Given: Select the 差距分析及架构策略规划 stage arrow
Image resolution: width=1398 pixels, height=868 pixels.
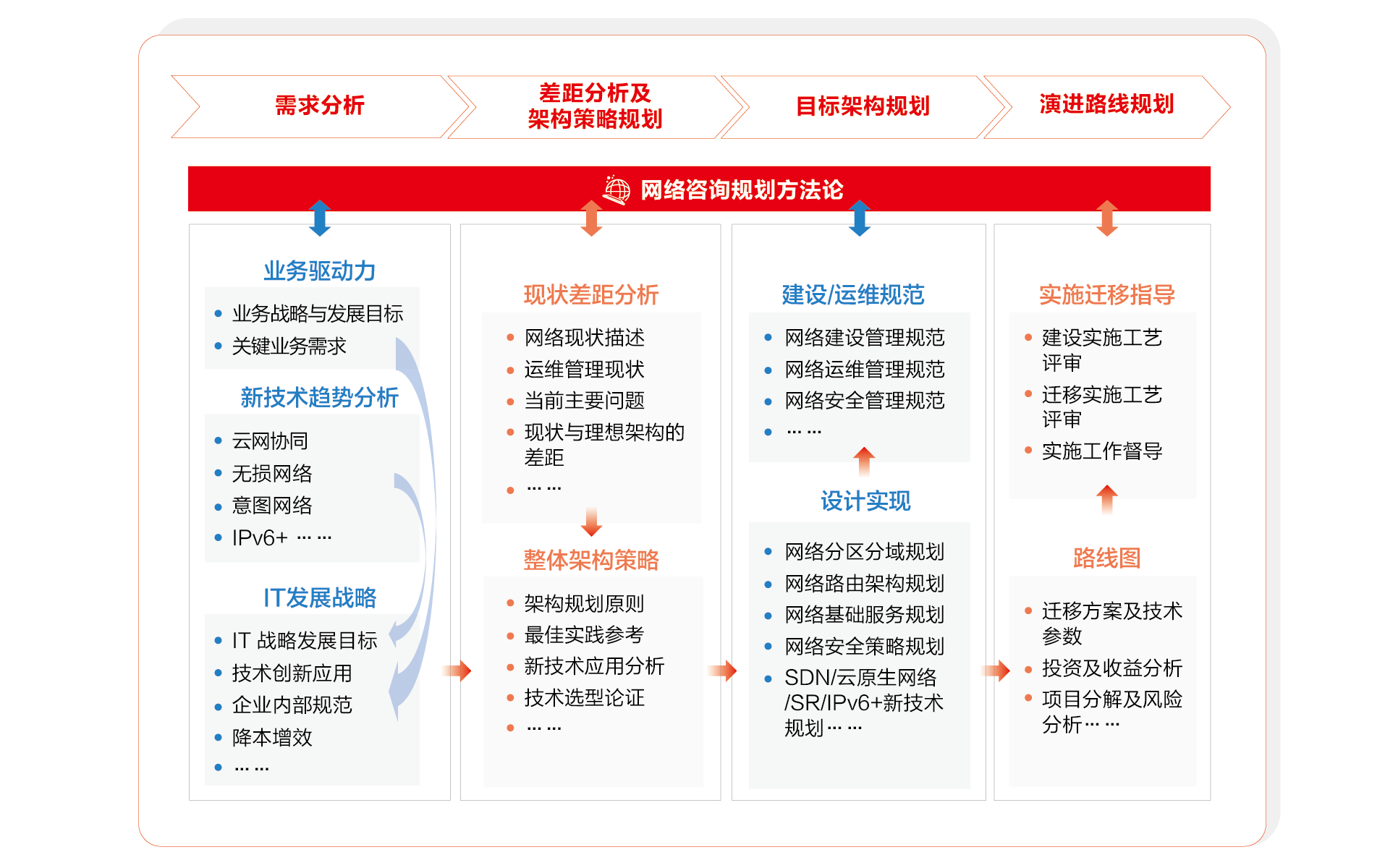Looking at the screenshot, I should pos(595,106).
